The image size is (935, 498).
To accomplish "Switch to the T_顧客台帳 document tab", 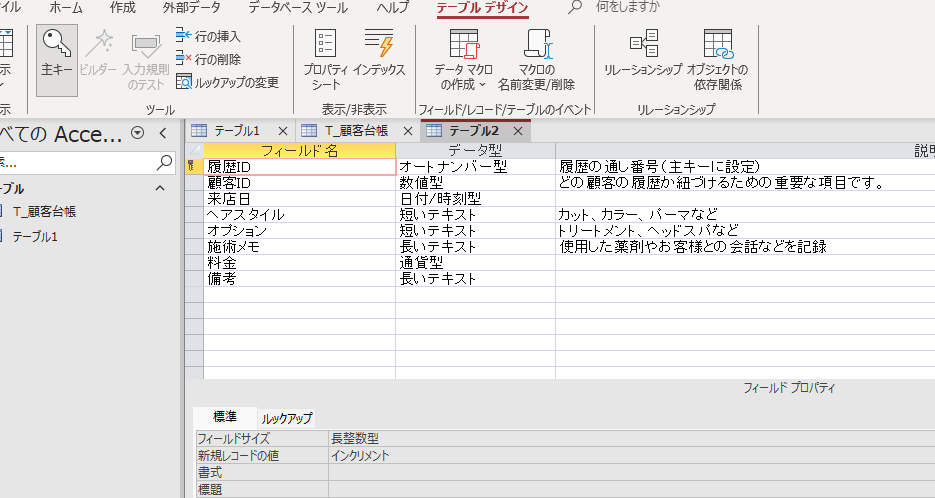I will click(x=353, y=131).
